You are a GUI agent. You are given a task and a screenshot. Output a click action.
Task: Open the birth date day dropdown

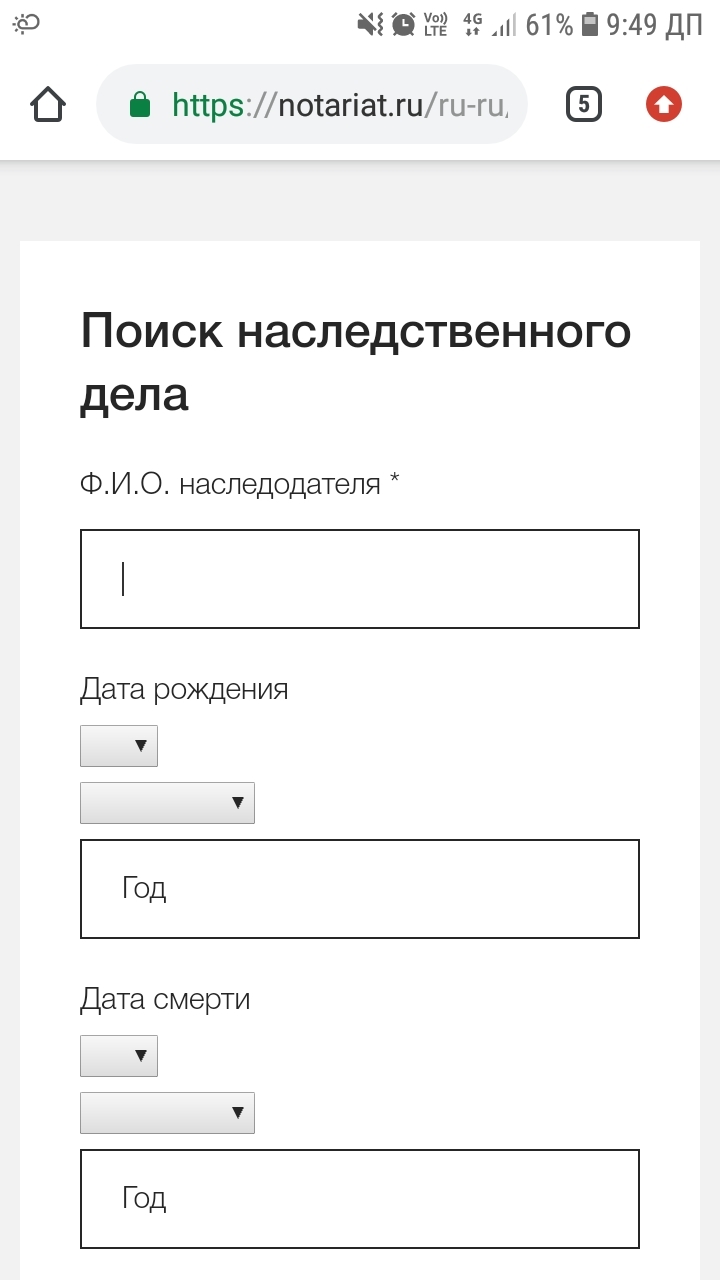click(x=119, y=746)
